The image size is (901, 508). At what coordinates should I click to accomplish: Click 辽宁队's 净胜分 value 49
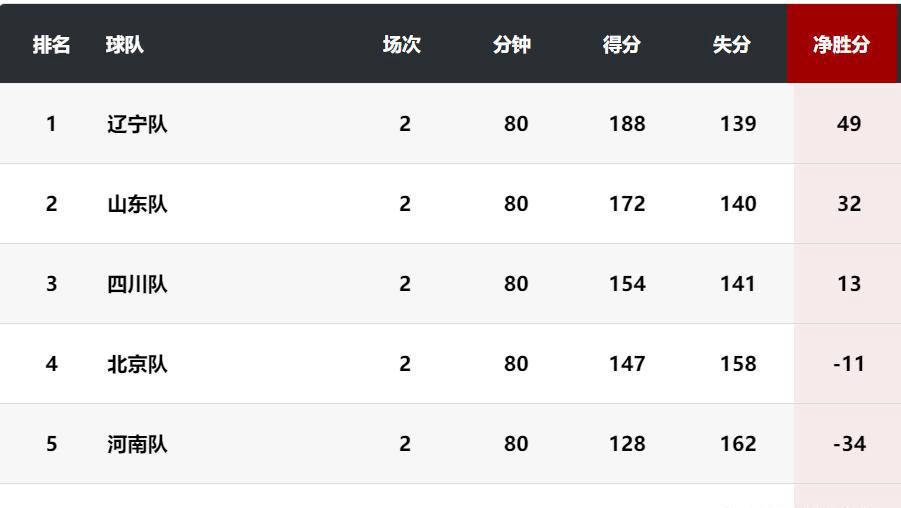pos(849,124)
